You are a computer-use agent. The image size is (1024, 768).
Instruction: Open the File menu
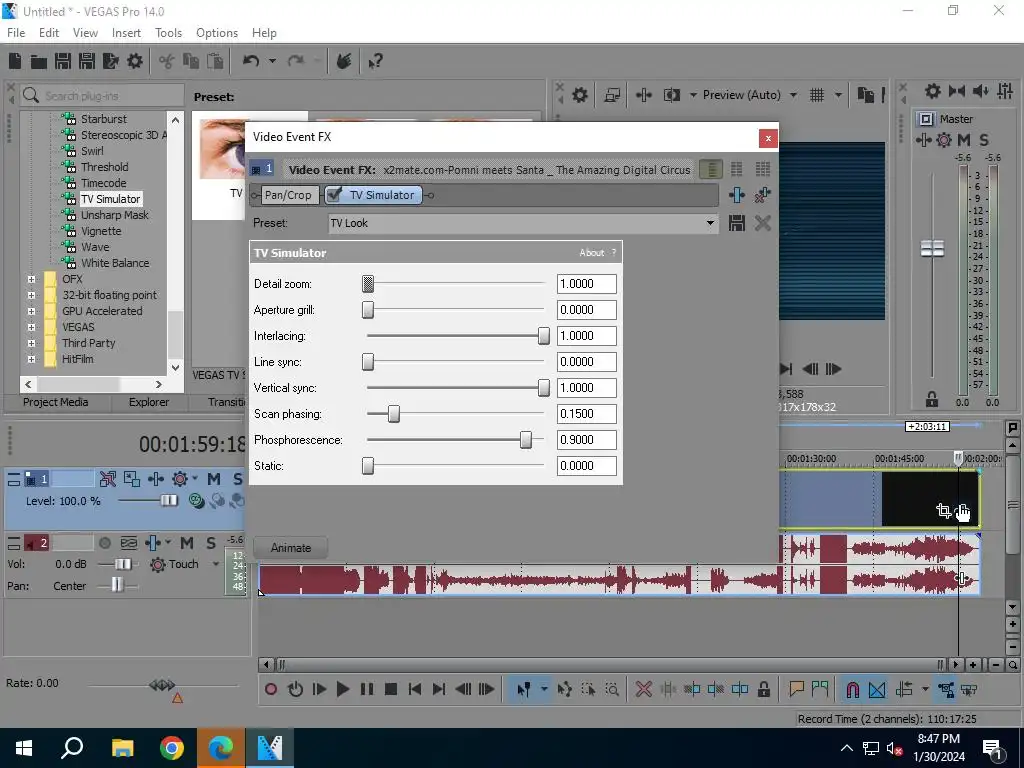16,33
